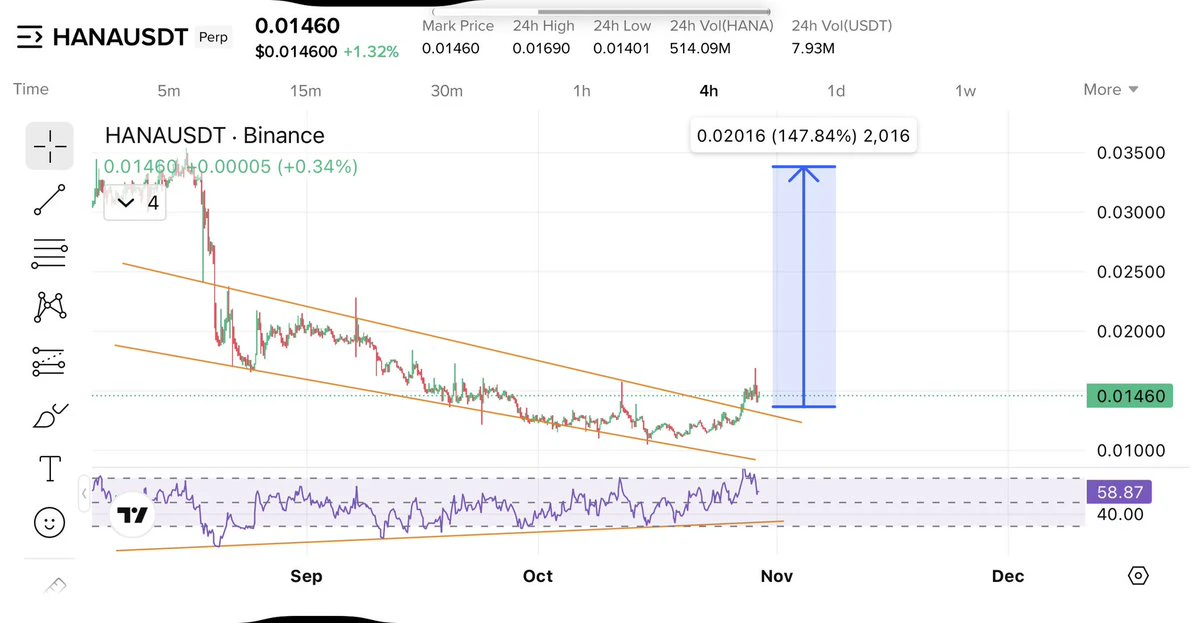1199x623 pixels.
Task: Collapse the RSI pane side arrow
Action: pos(84,494)
